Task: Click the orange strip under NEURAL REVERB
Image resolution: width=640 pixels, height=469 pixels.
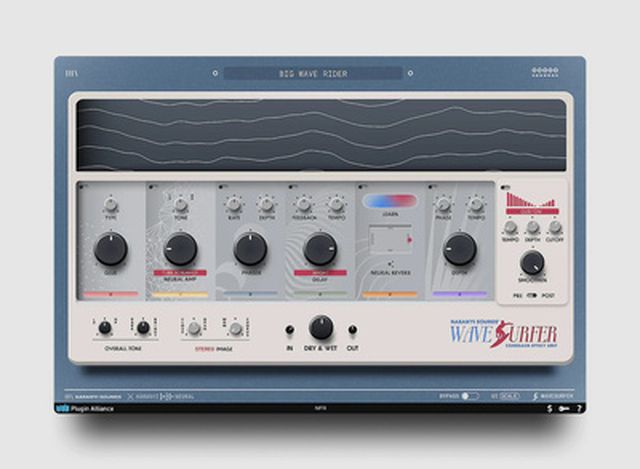Action: tap(390, 294)
